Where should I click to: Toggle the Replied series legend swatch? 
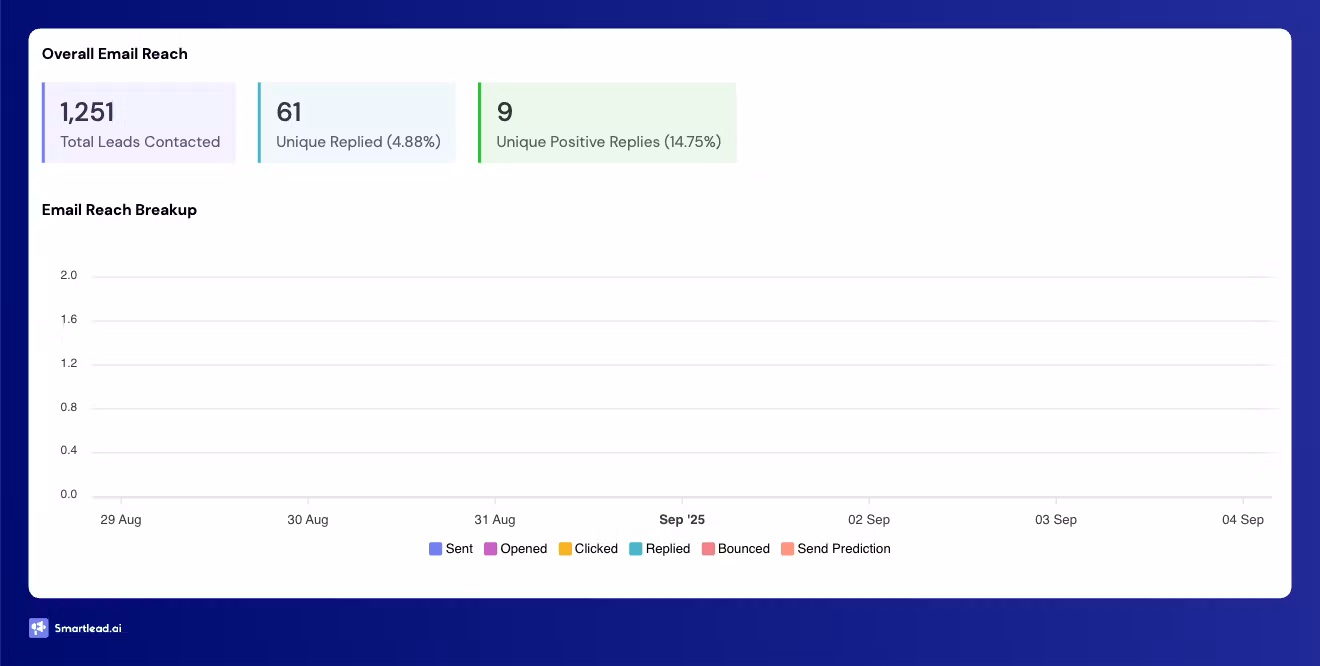pyautogui.click(x=636, y=549)
